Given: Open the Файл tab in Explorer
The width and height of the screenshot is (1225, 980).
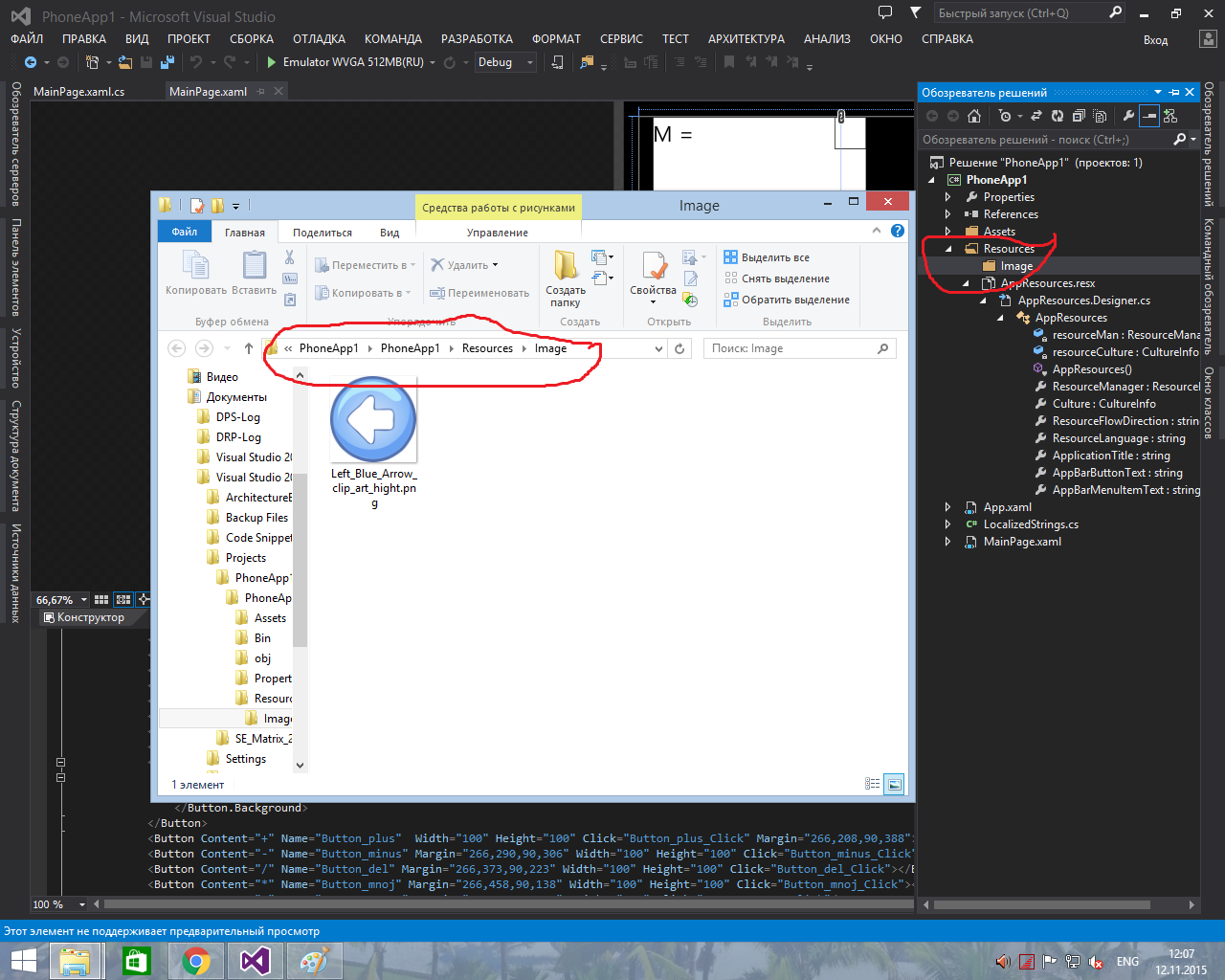Looking at the screenshot, I should point(185,232).
